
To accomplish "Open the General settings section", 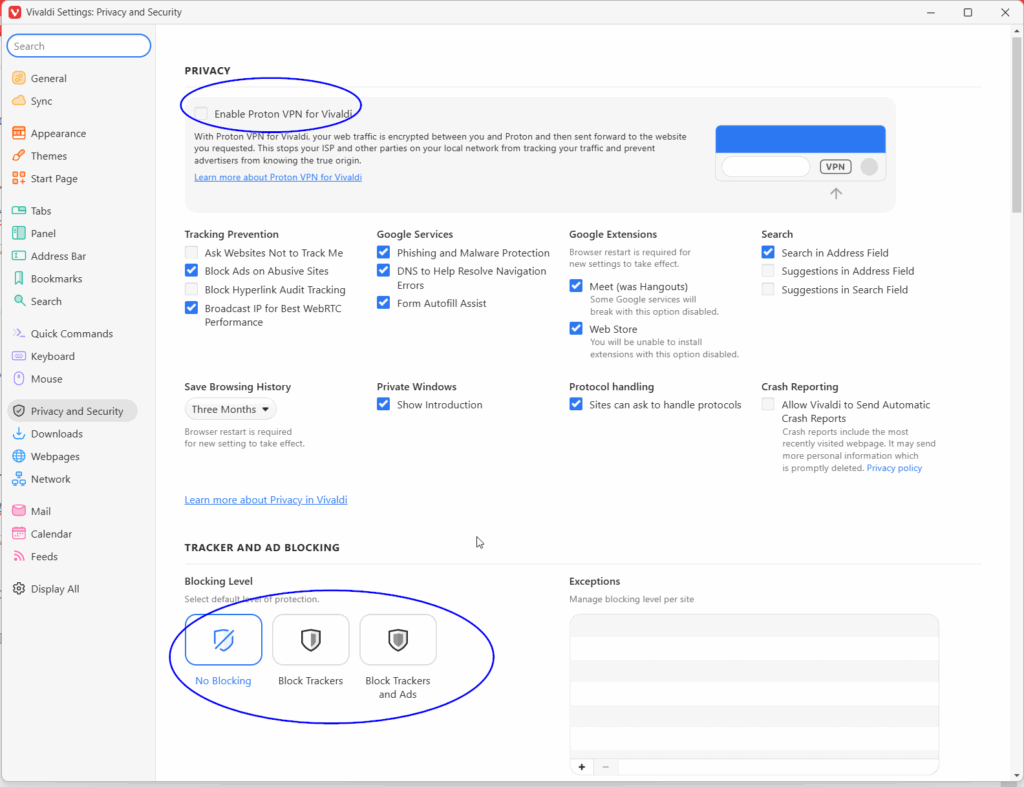I will tap(48, 78).
